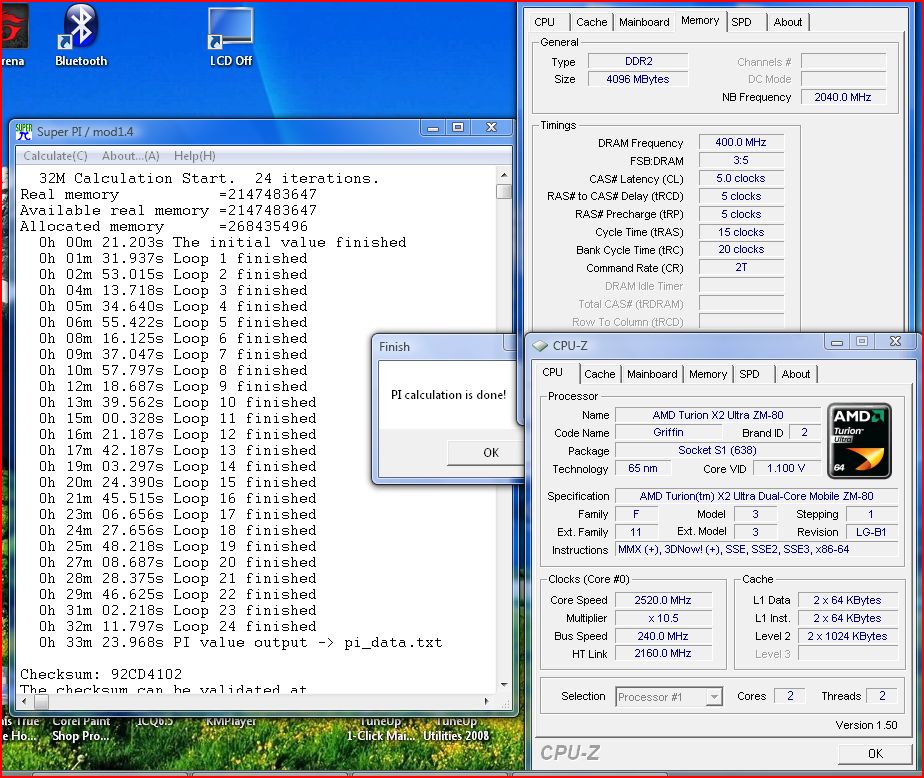Switch to Memory tab in lower CPU-Z window
The height and width of the screenshot is (778, 924).
[708, 374]
